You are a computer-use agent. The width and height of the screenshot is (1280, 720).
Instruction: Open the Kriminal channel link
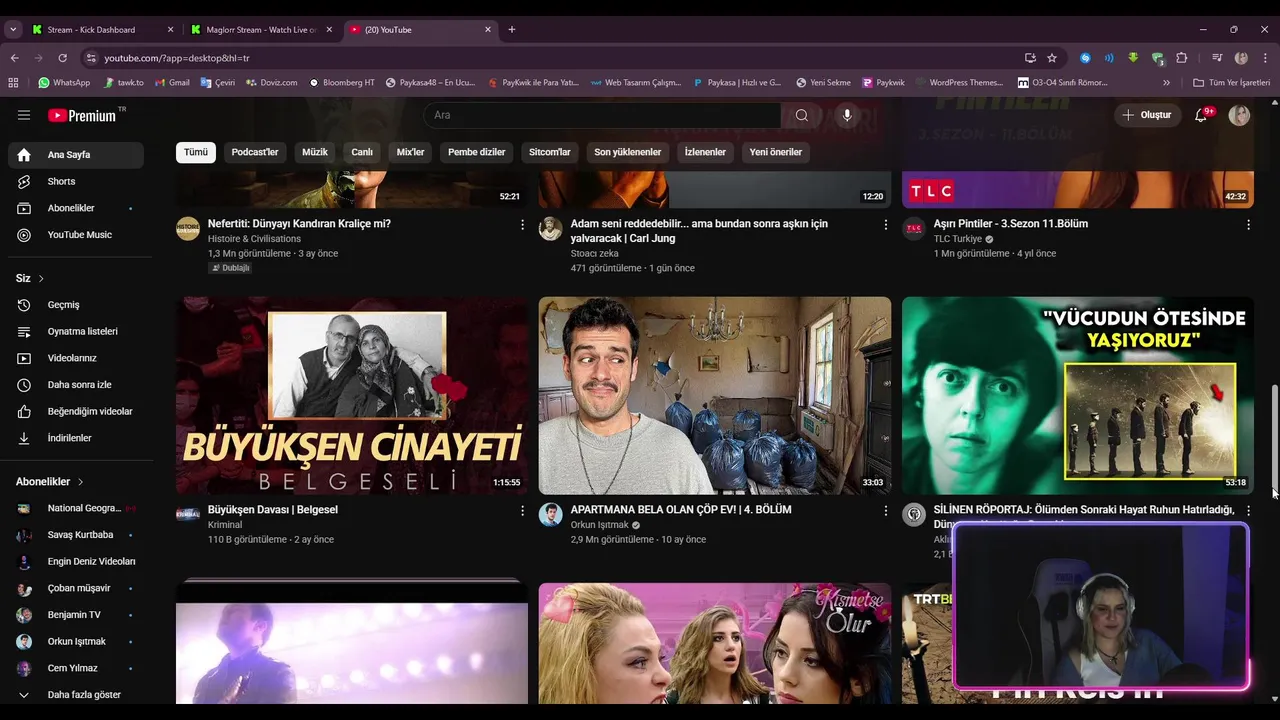point(225,525)
